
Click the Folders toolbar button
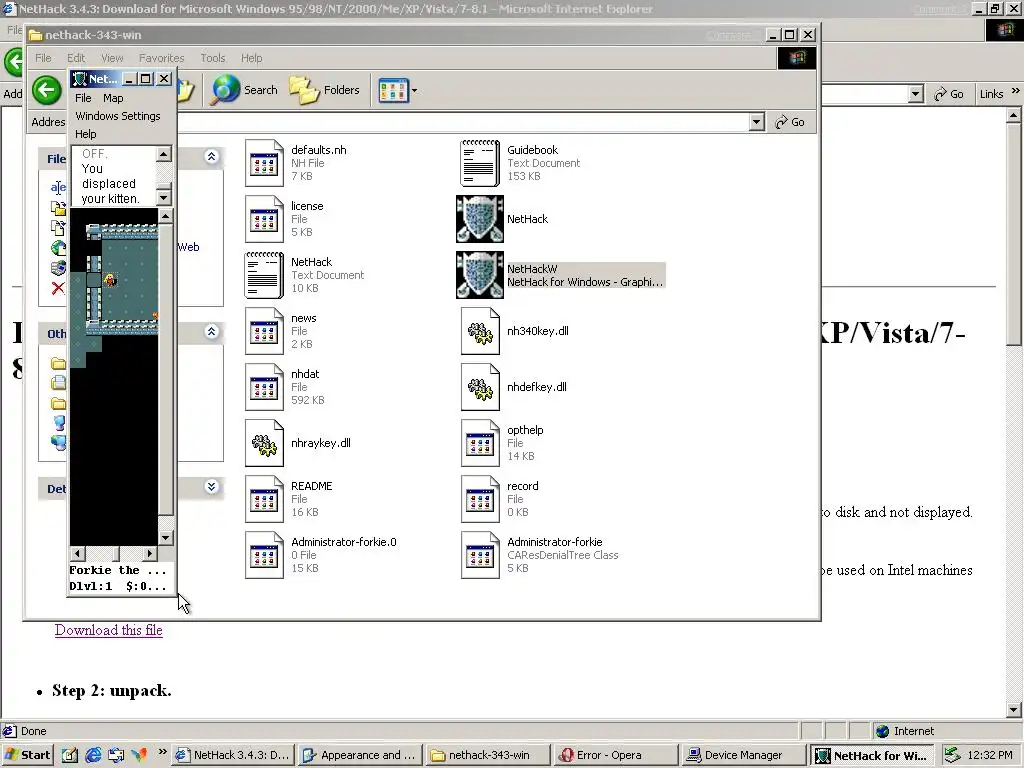(x=325, y=90)
